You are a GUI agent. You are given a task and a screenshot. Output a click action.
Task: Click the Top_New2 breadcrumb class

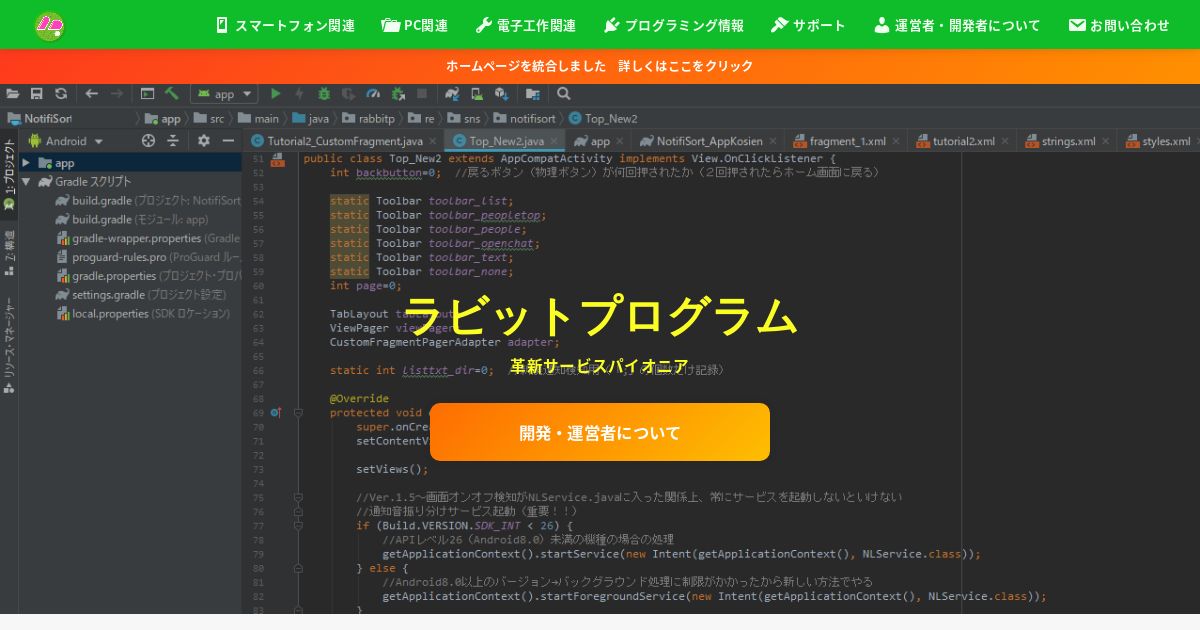click(x=603, y=118)
